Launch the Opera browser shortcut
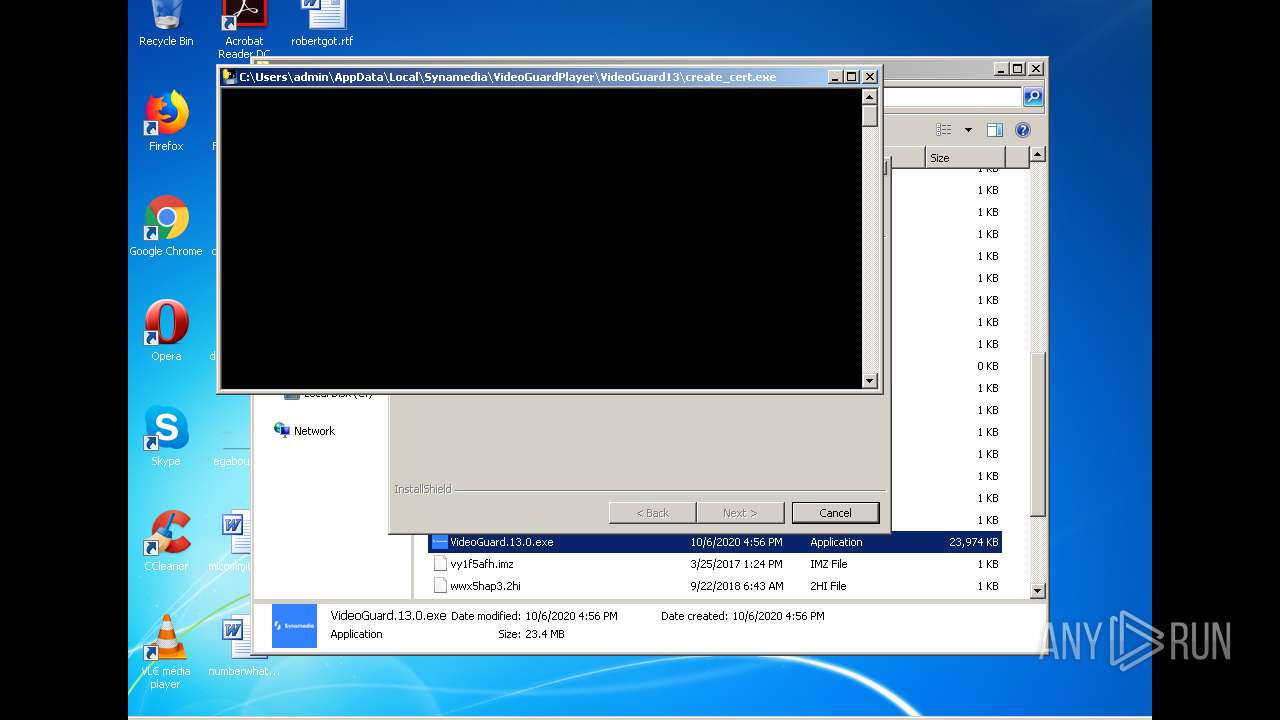This screenshot has width=1280, height=720. 166,331
